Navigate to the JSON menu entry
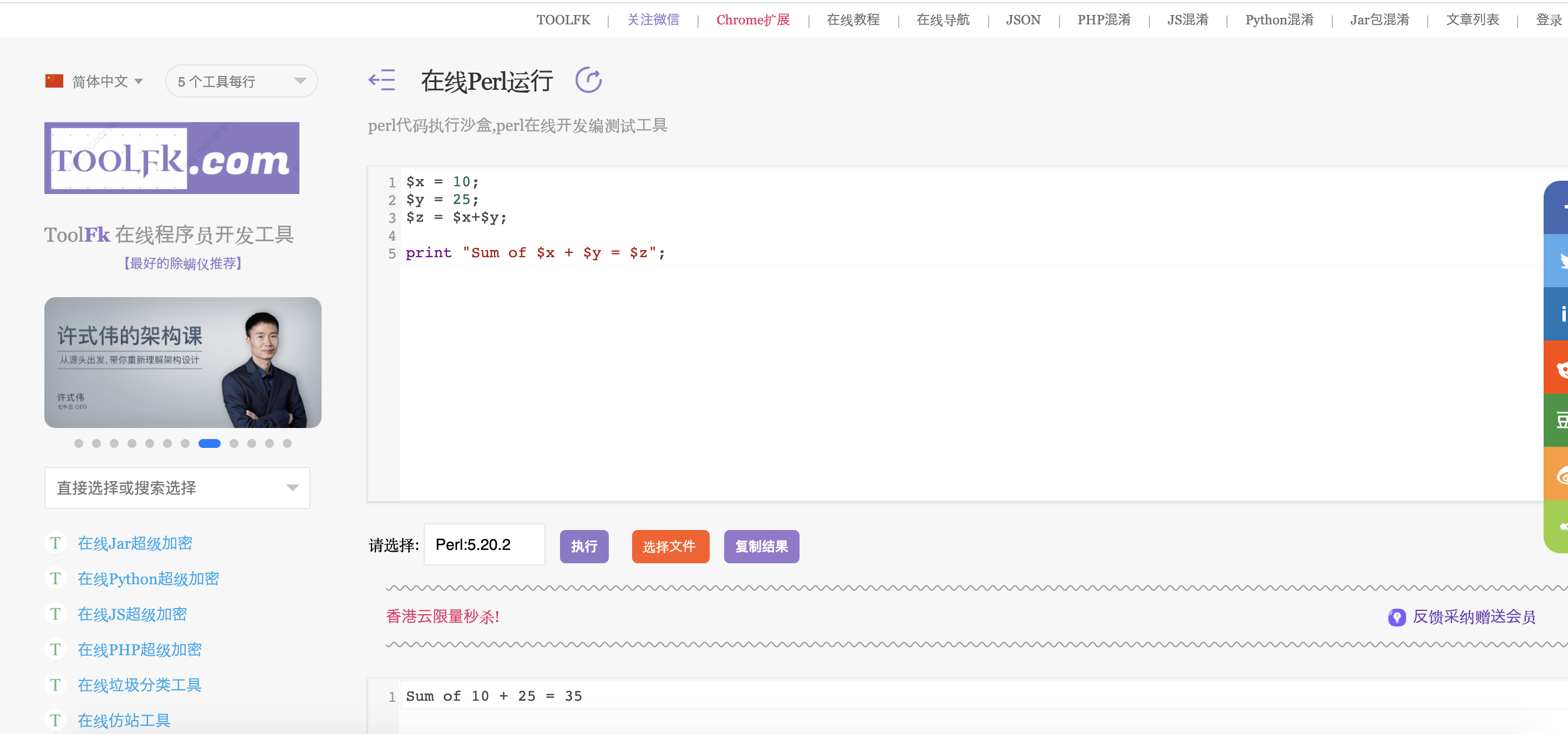Viewport: 1568px width, 734px height. point(1022,19)
